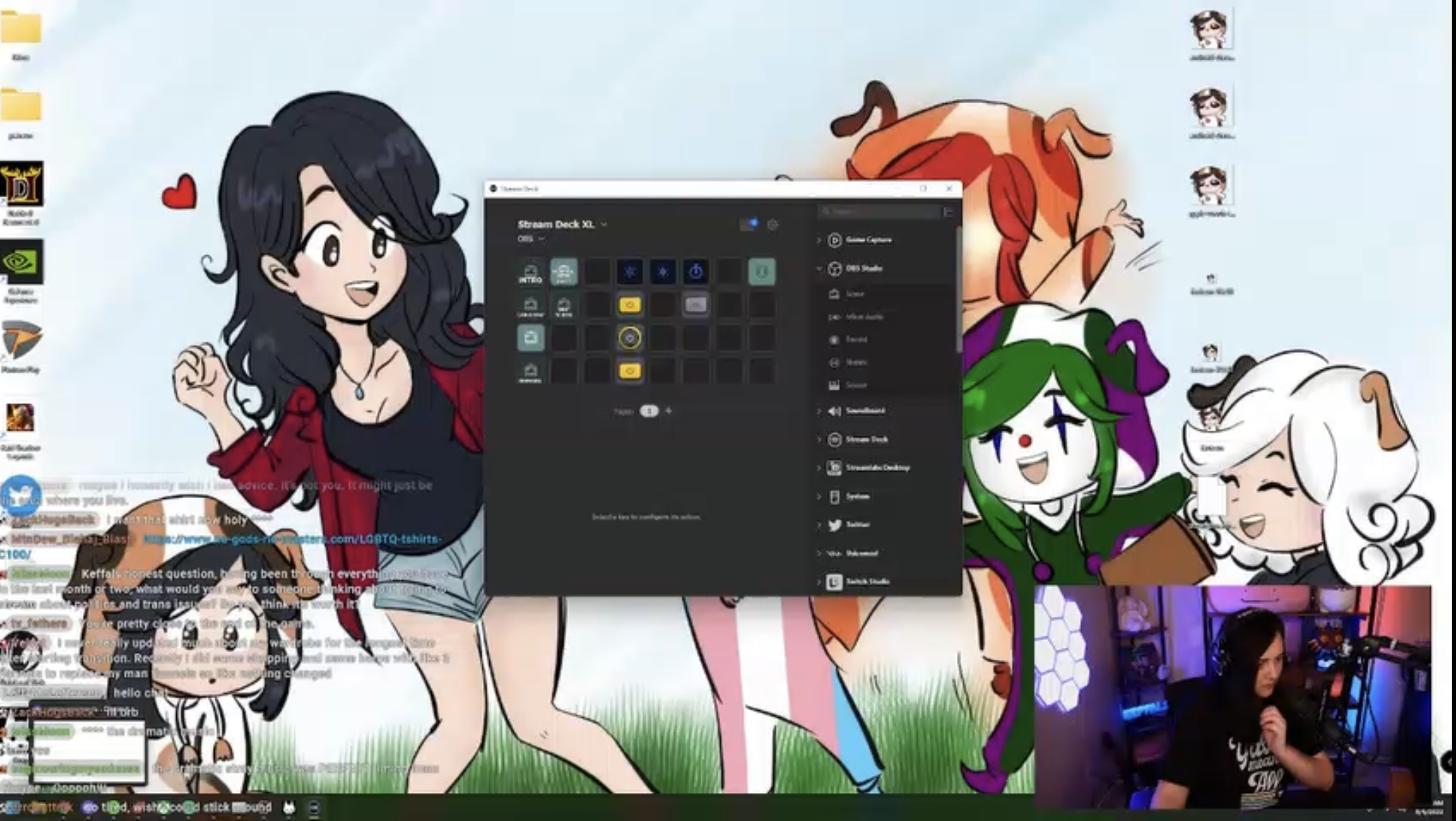
Task: Expand the Voicemod category arrow
Action: [819, 554]
